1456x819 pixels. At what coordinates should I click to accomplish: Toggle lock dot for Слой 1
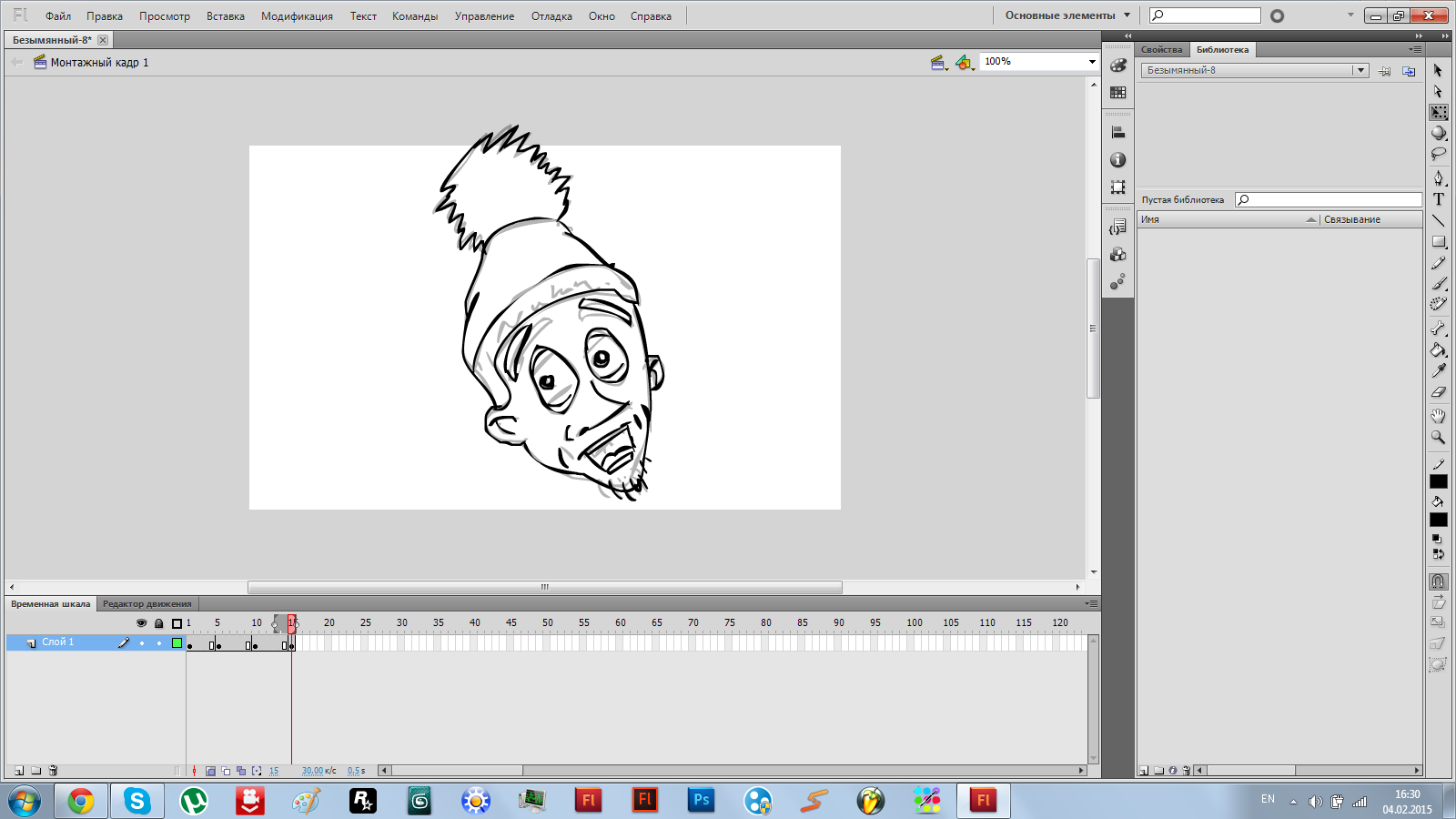tap(159, 643)
